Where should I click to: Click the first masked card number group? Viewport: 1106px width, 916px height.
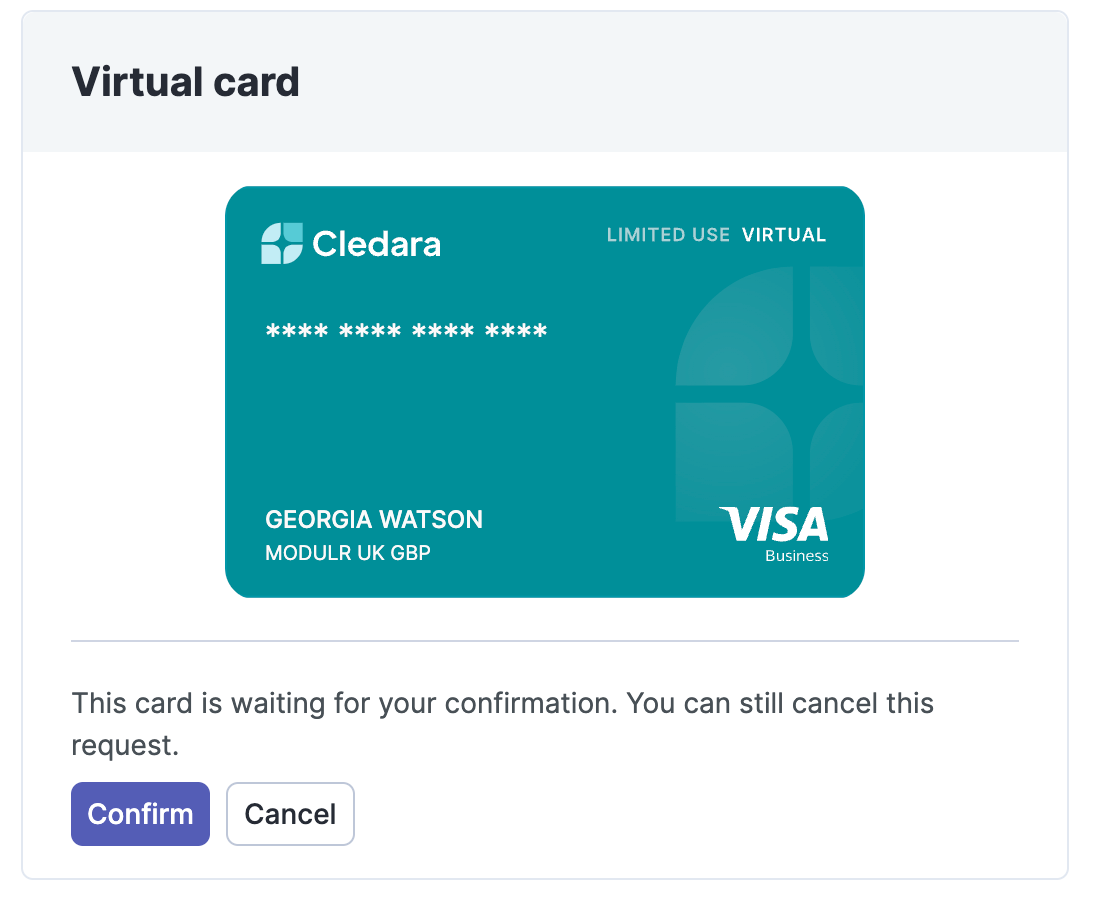[x=296, y=332]
